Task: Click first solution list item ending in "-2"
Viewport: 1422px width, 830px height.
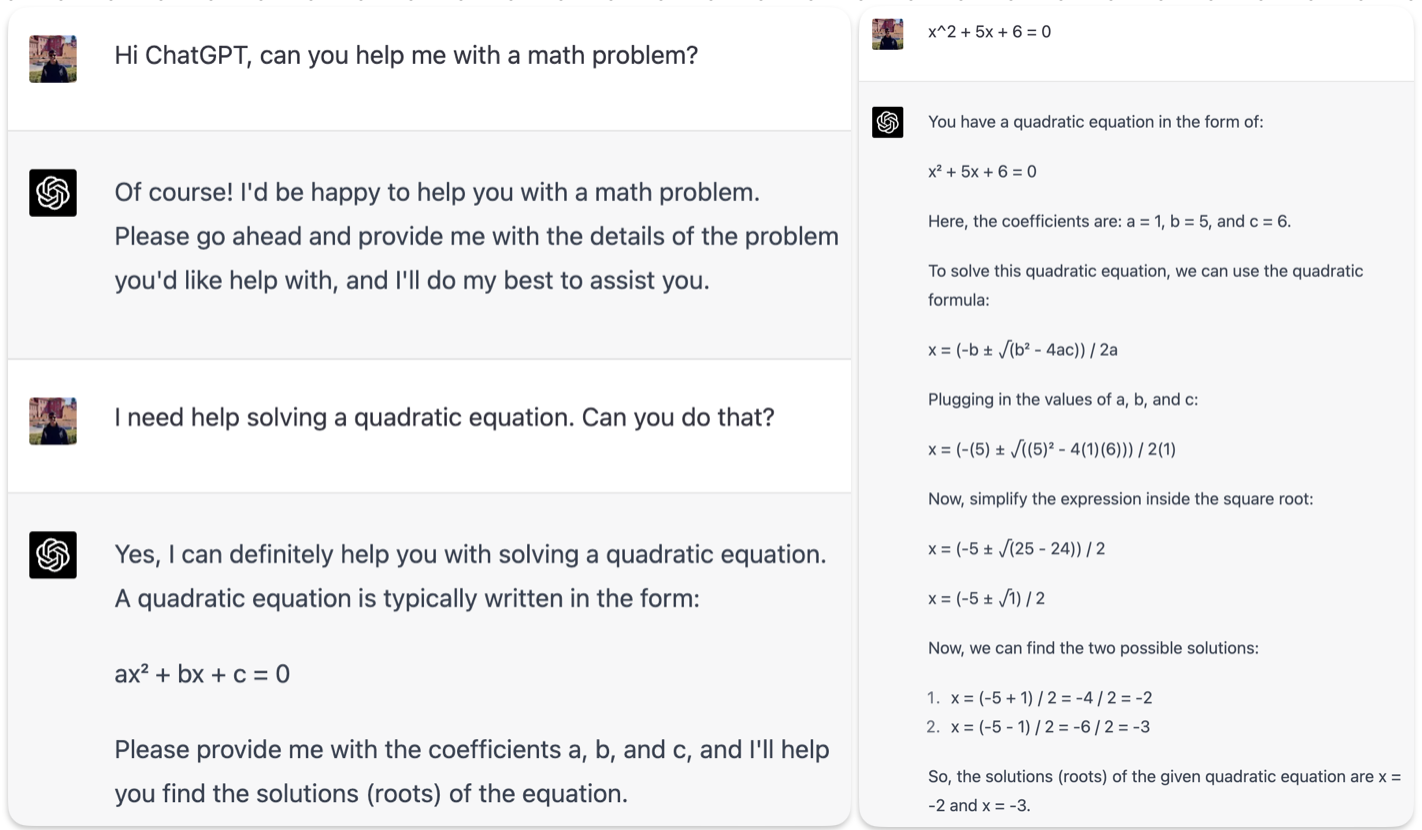Action: coord(1051,698)
